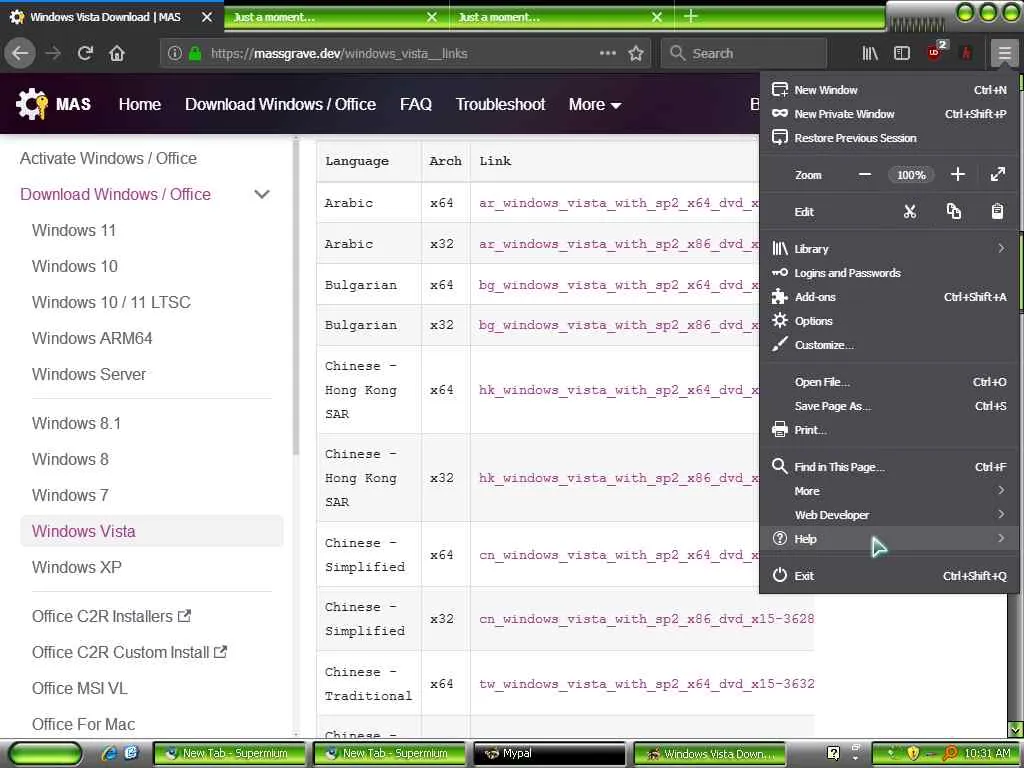Zoom in with the plus button

click(x=957, y=174)
